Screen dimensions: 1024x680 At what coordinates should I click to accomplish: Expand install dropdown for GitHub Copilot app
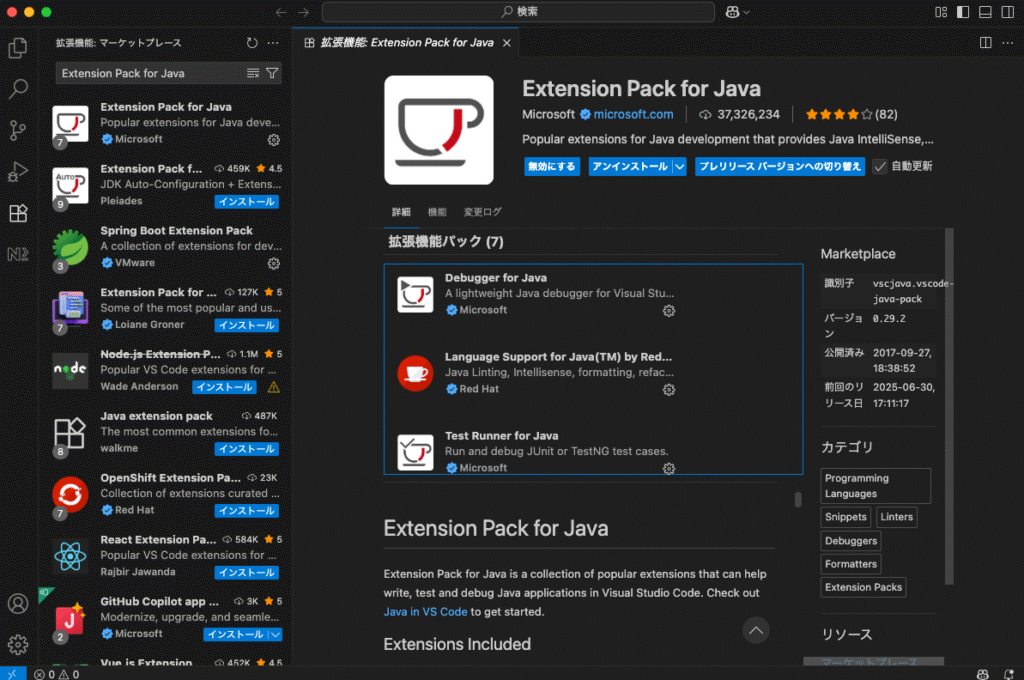point(276,634)
